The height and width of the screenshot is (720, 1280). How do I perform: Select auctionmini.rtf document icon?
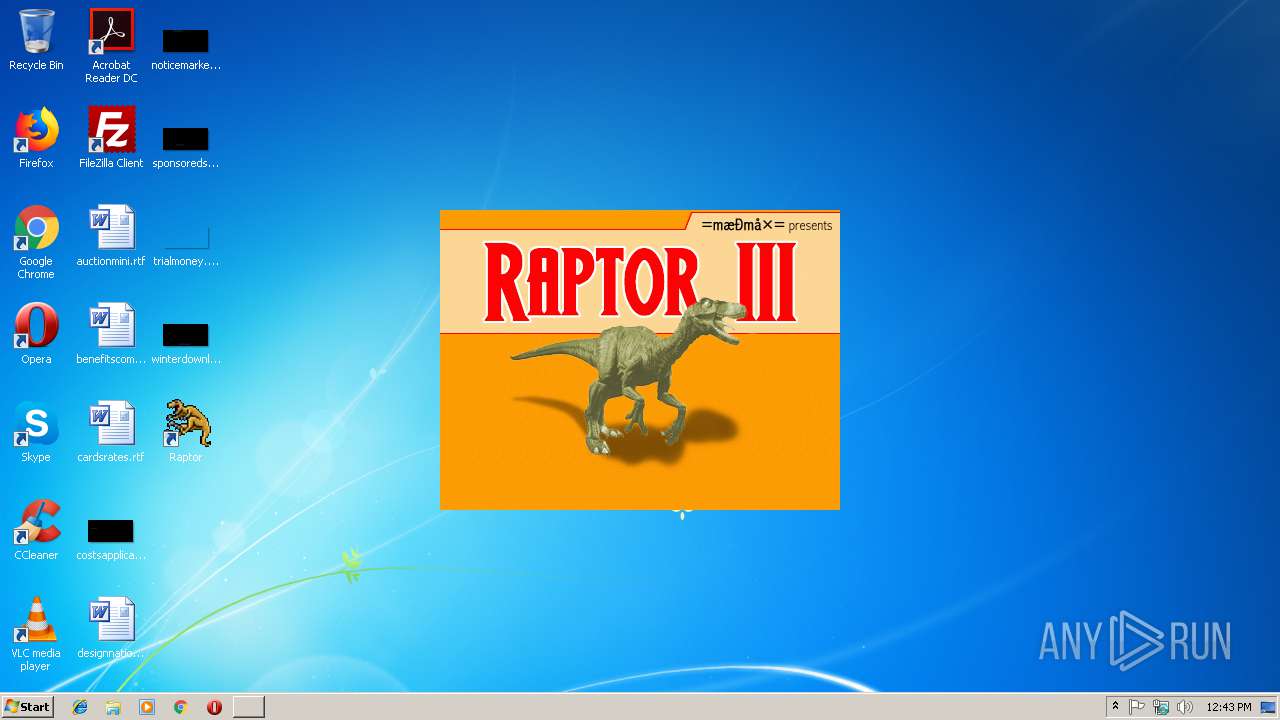pos(111,236)
